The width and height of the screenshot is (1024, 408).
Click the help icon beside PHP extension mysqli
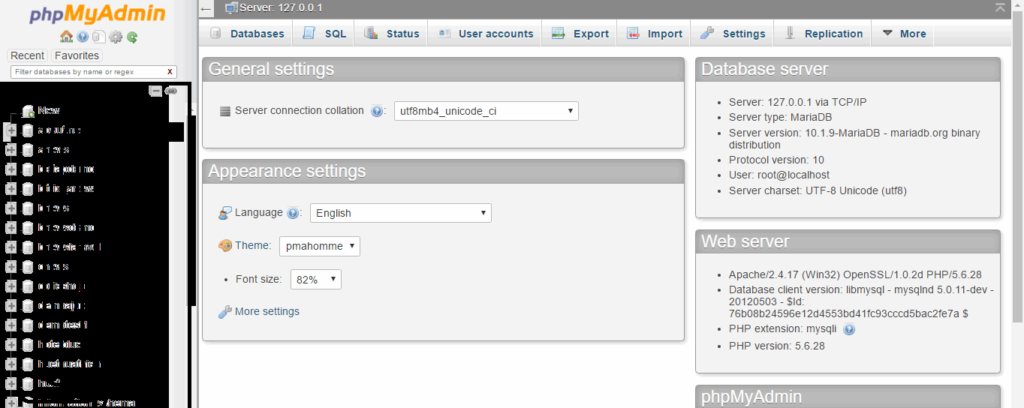[849, 330]
